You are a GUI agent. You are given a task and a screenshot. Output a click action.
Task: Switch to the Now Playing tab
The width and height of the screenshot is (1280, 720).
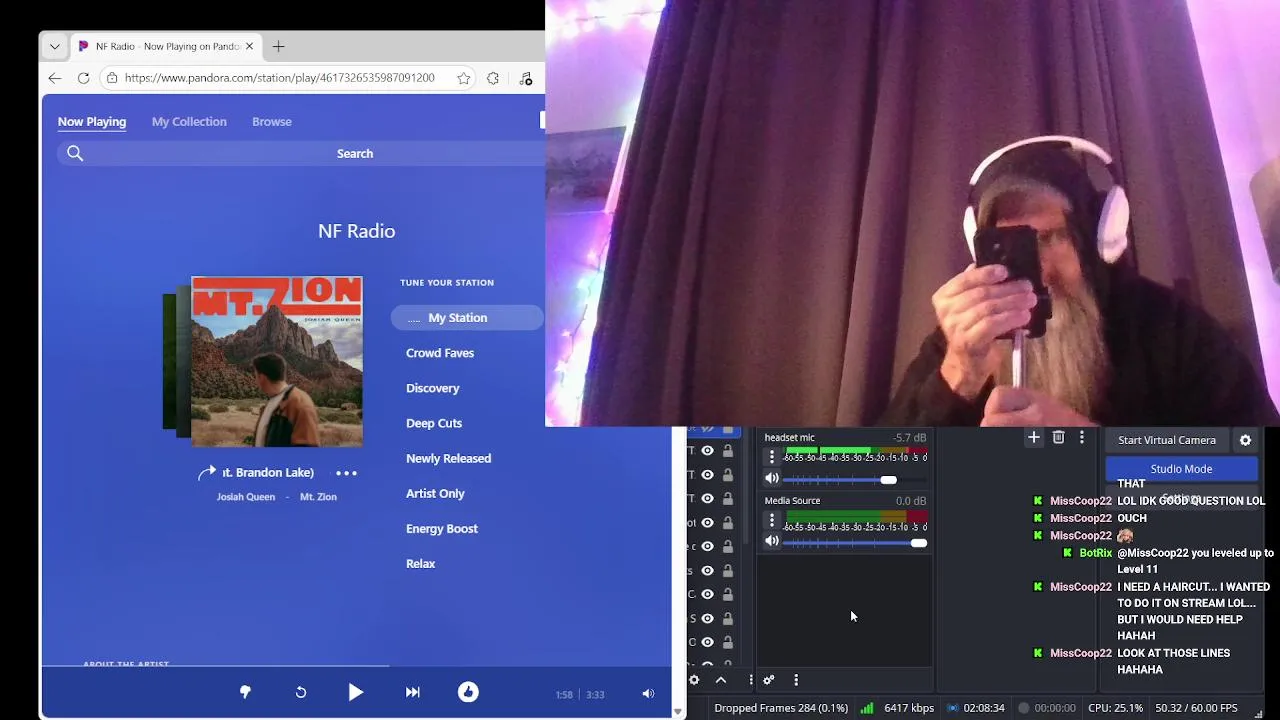tap(92, 122)
